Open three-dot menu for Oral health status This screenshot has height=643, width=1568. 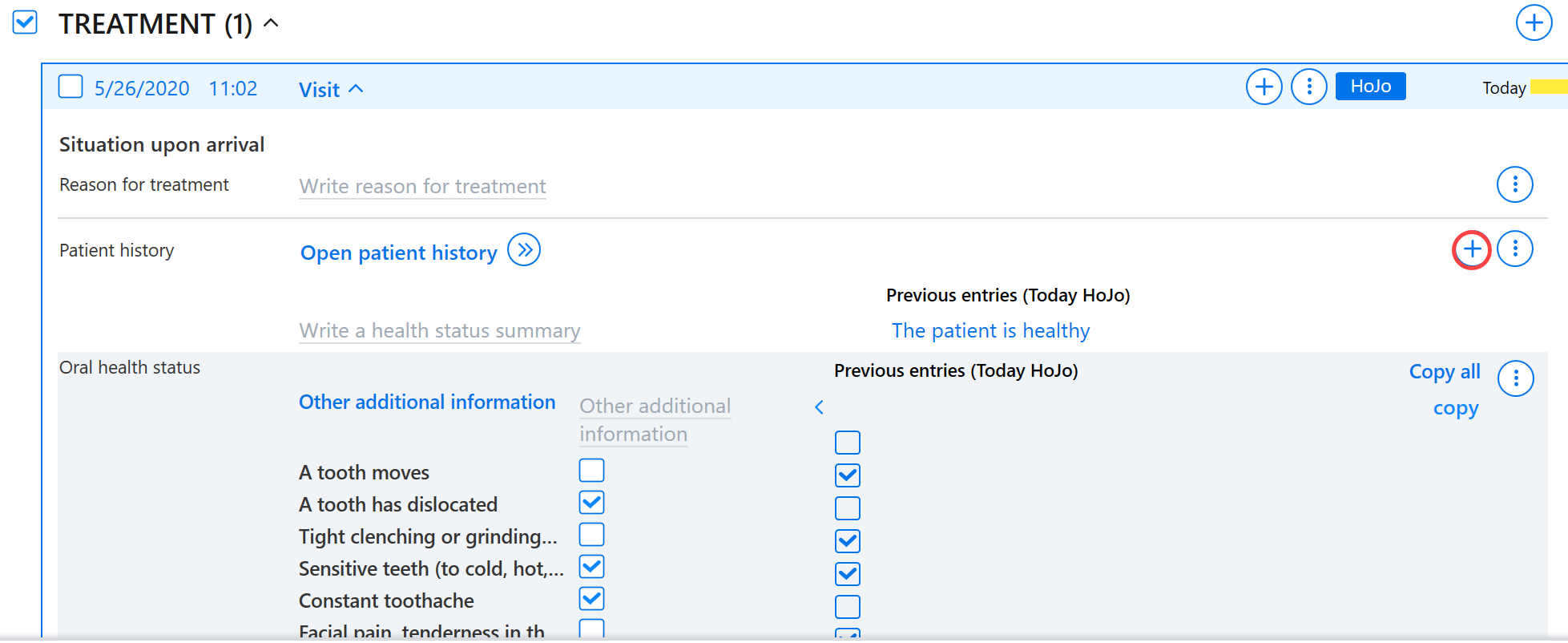[1515, 378]
